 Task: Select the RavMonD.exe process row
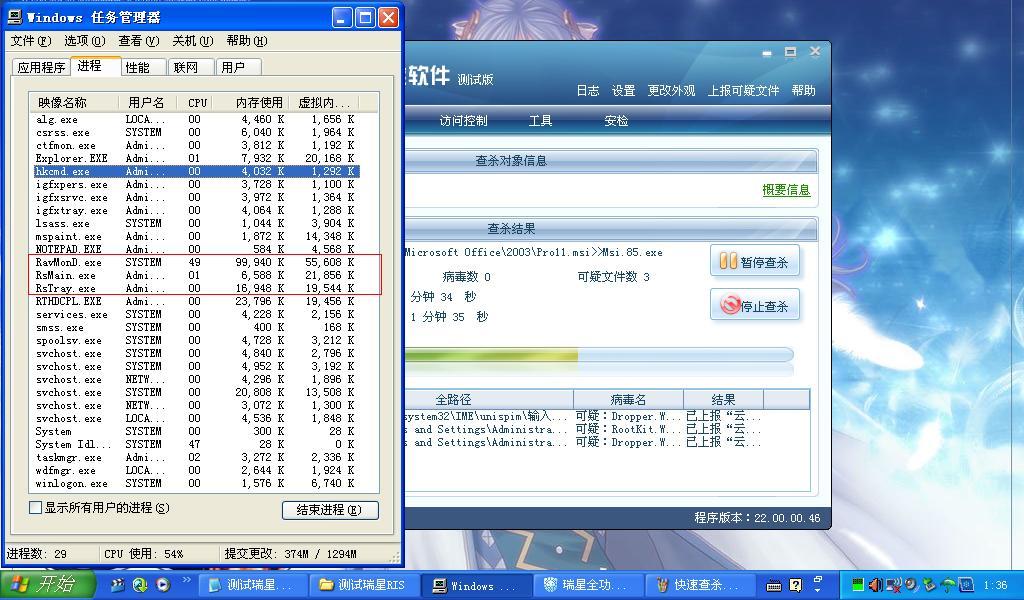click(x=195, y=262)
